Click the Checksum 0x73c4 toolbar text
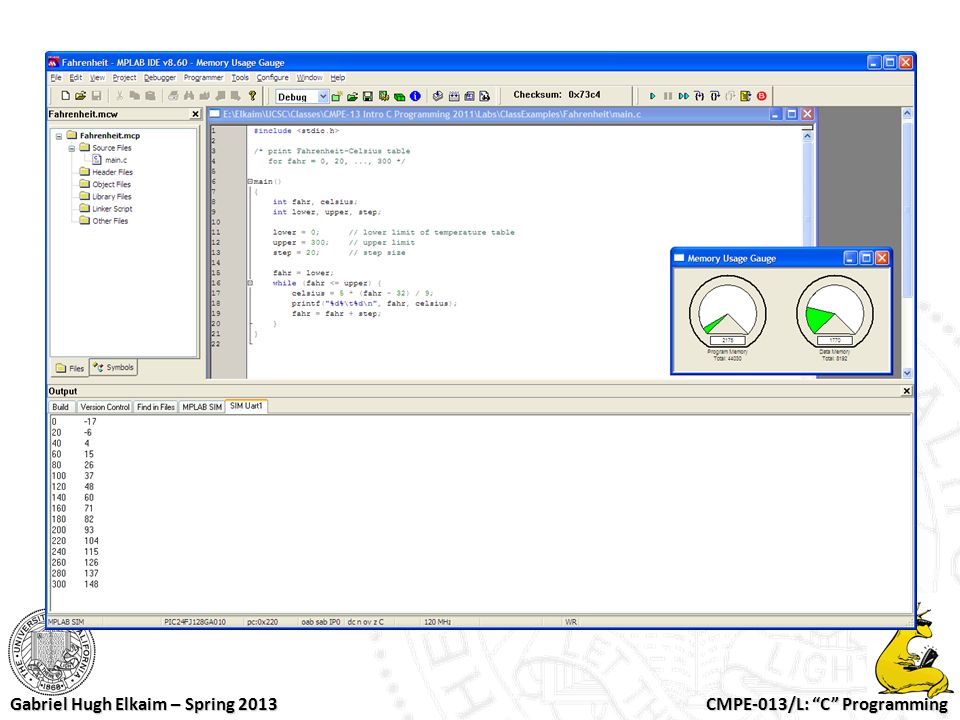 (557, 95)
